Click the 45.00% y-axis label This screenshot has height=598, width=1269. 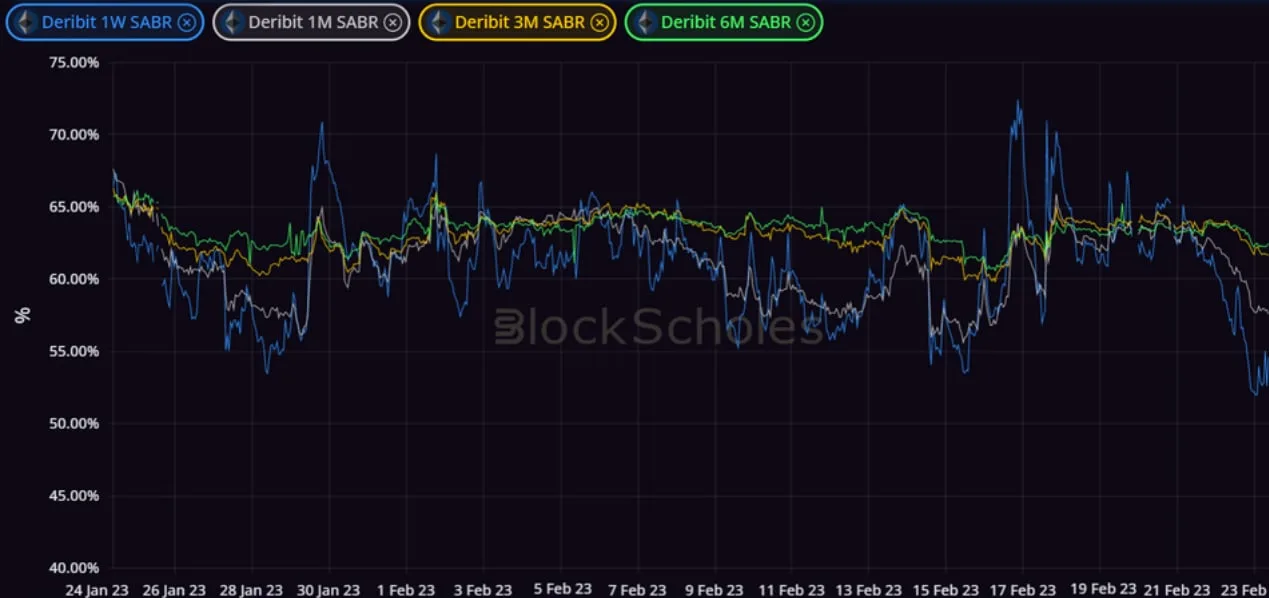tap(74, 496)
